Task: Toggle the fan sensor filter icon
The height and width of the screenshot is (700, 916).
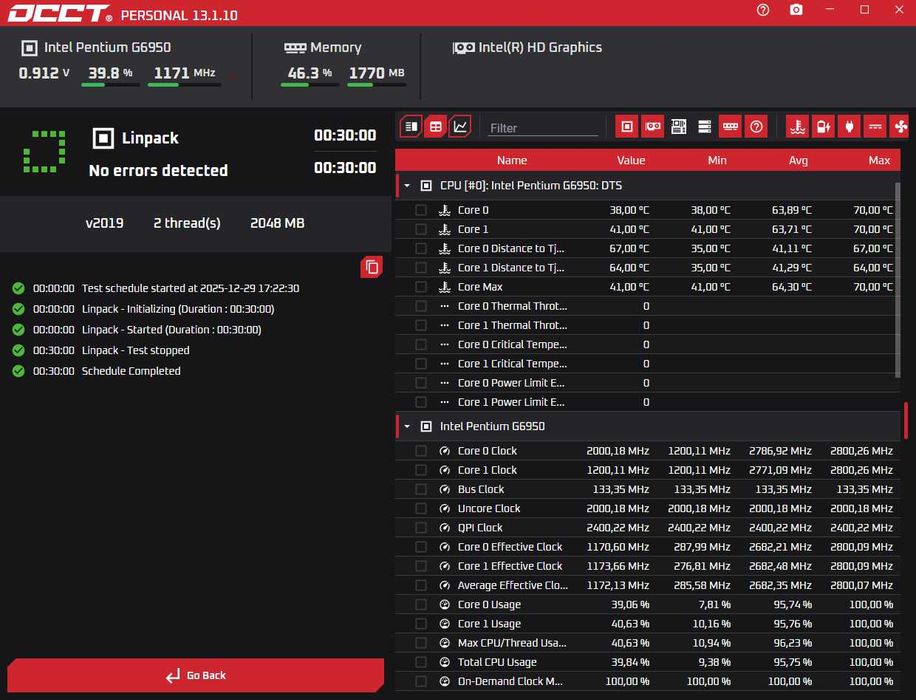Action: pos(900,126)
